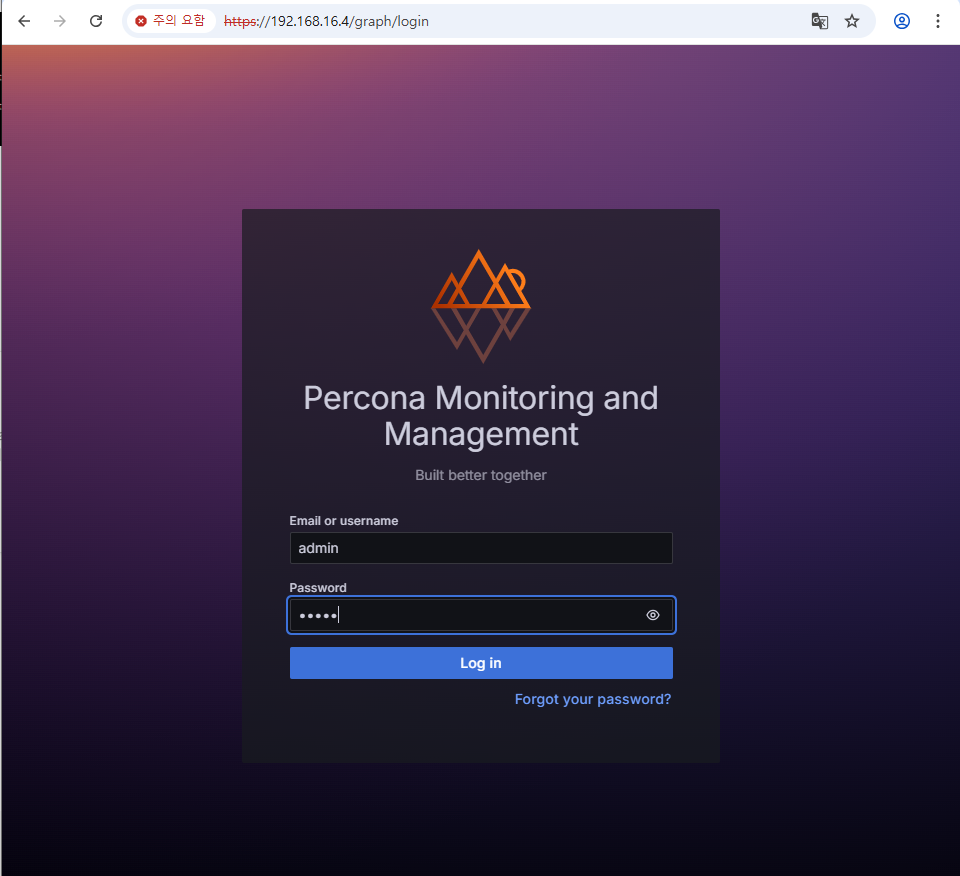Click the Percona Monitoring and Management heading
This screenshot has width=960, height=876.
[481, 416]
